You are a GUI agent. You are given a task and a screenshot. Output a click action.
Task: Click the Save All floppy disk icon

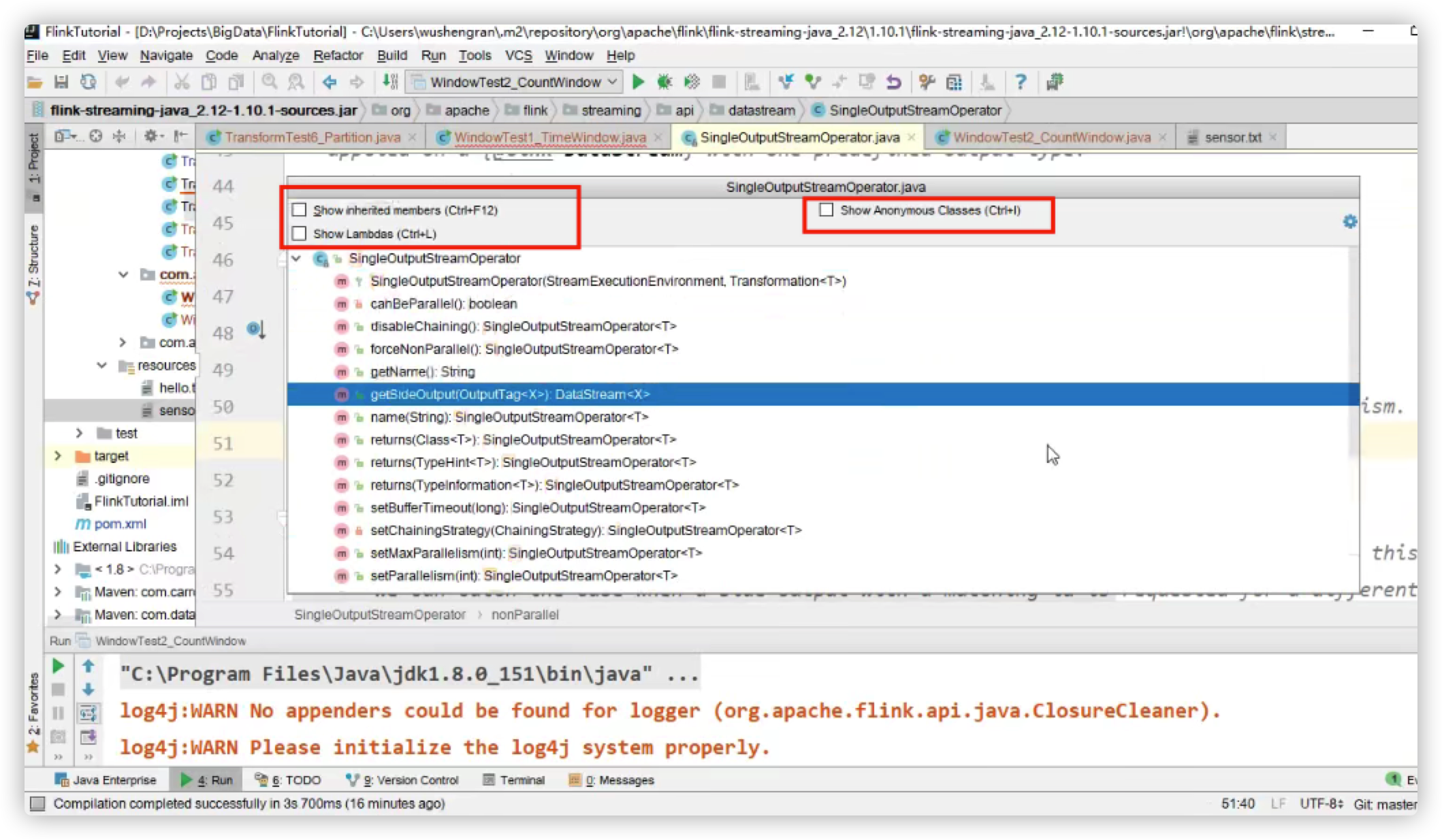coord(61,82)
